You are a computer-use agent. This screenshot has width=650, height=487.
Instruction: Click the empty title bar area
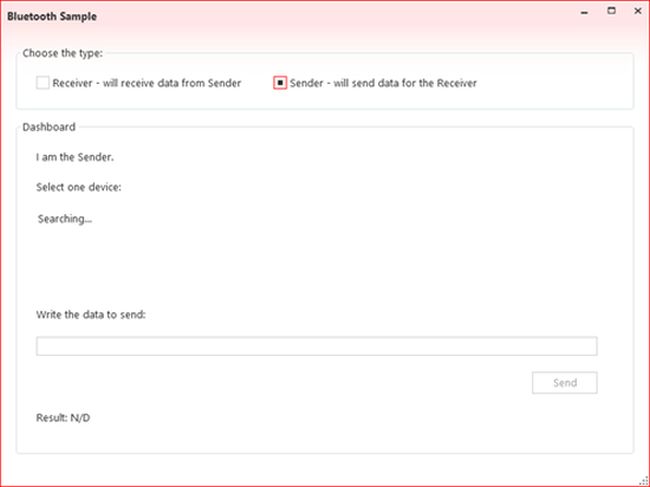coord(330,17)
